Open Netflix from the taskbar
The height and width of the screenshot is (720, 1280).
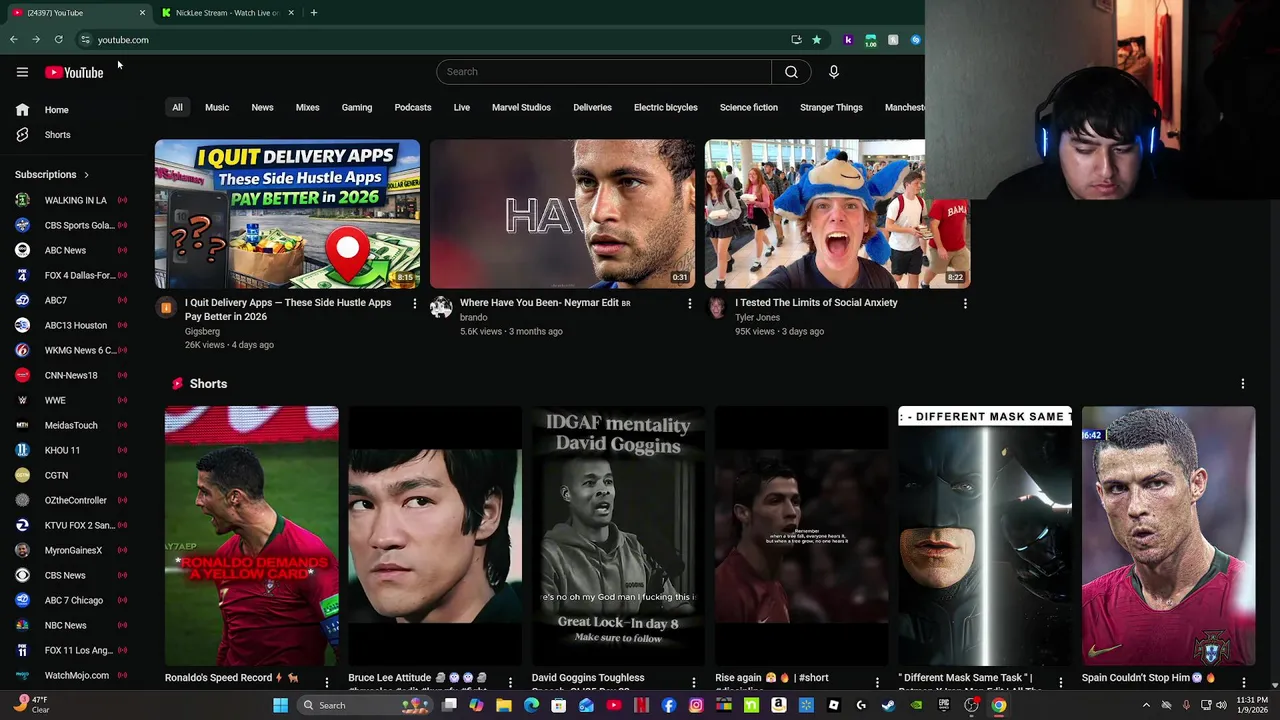(641, 705)
